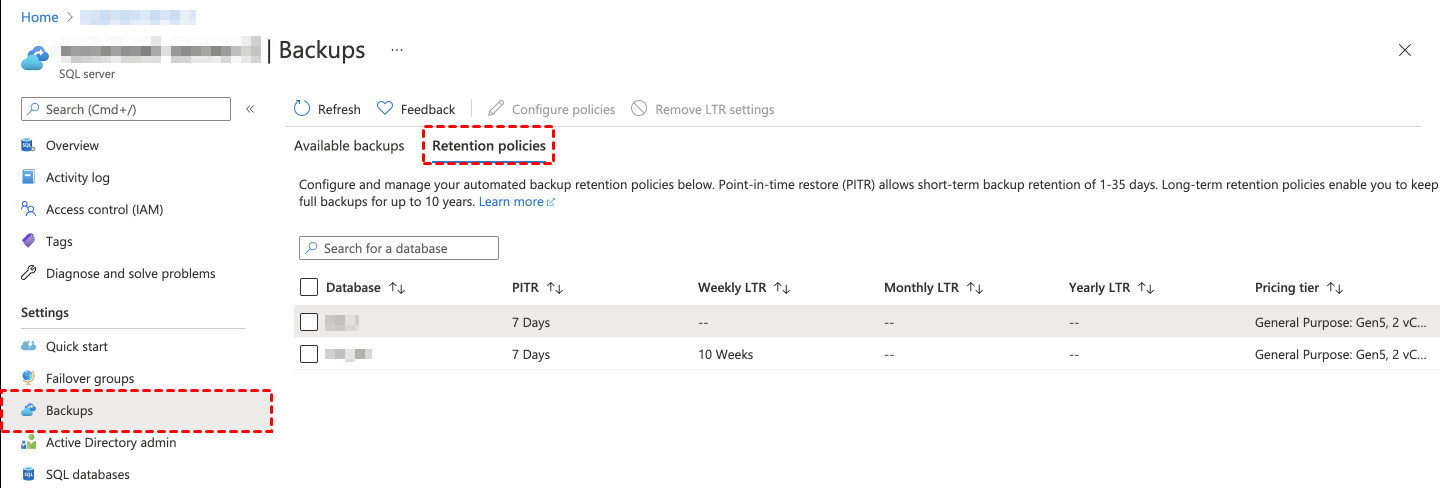This screenshot has width=1440, height=488.
Task: Click the Feedback heart icon
Action: (x=385, y=109)
